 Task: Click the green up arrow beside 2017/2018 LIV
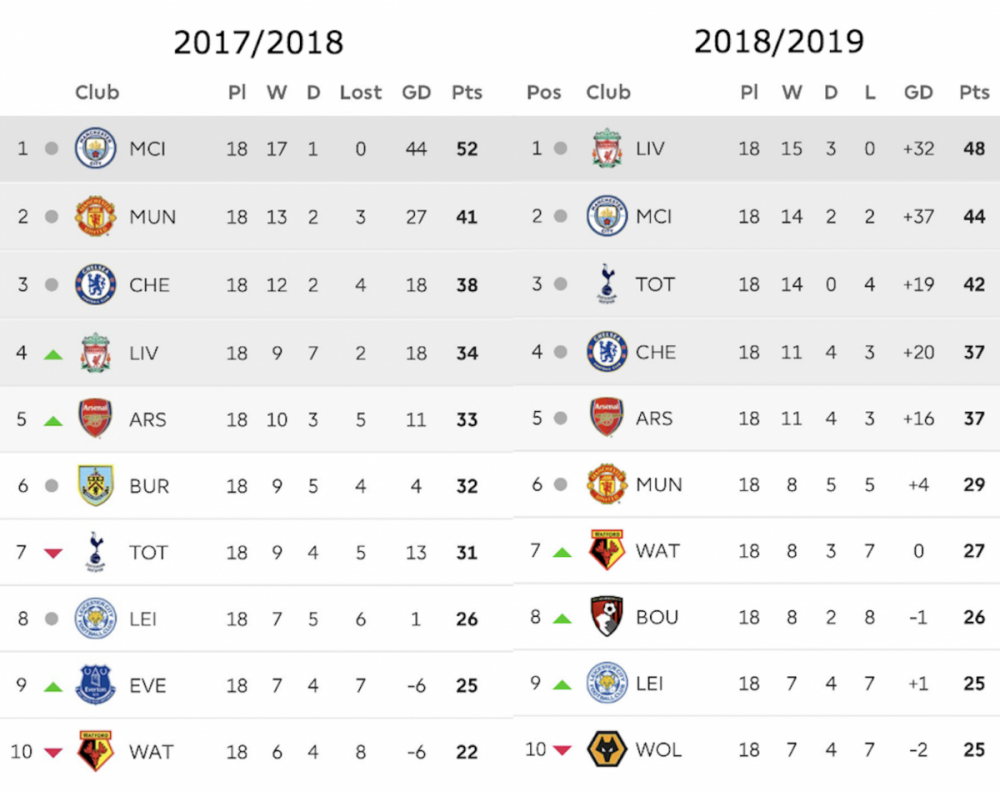[53, 355]
